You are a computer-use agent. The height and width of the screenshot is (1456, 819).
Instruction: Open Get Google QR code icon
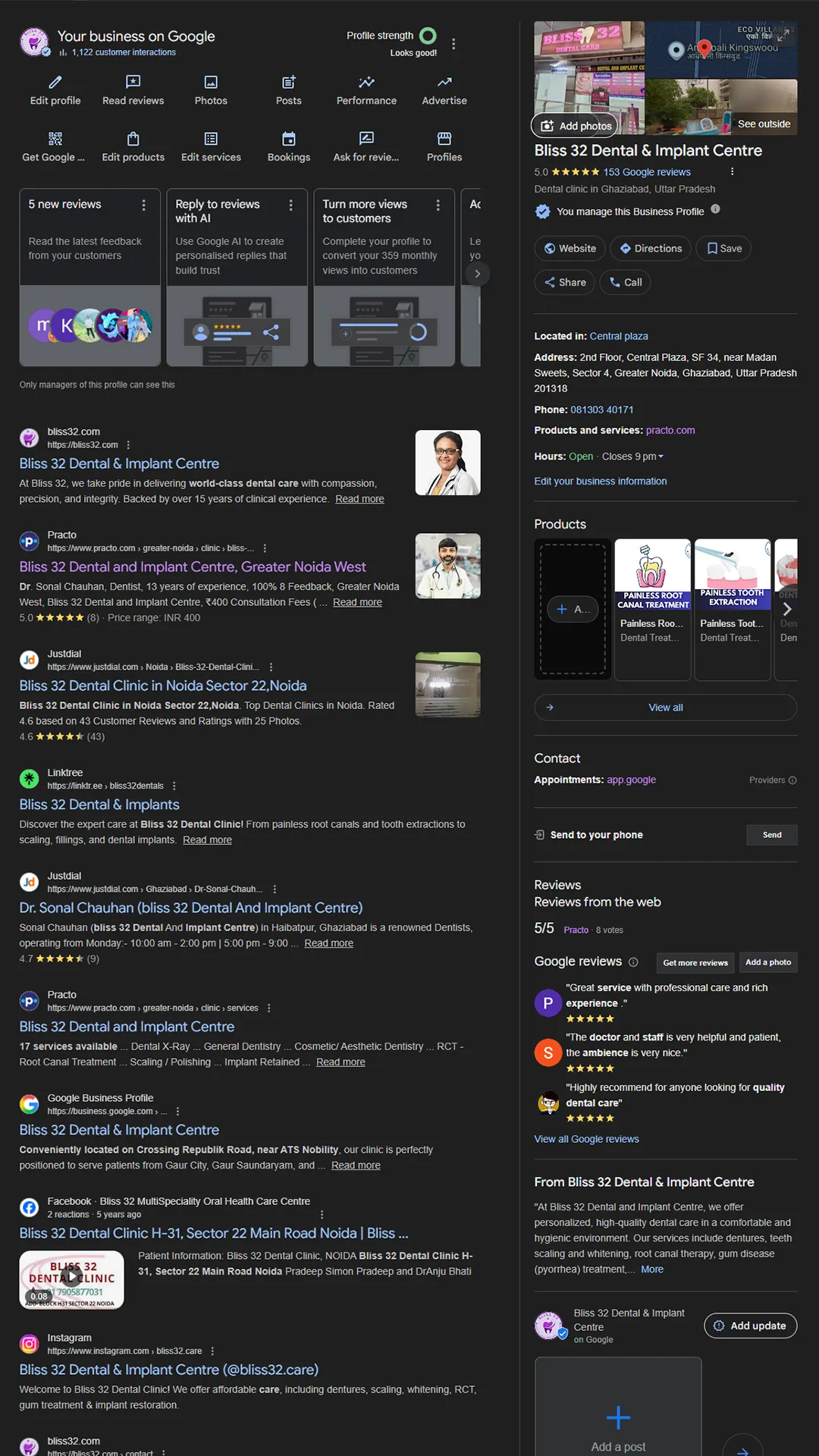[55, 139]
